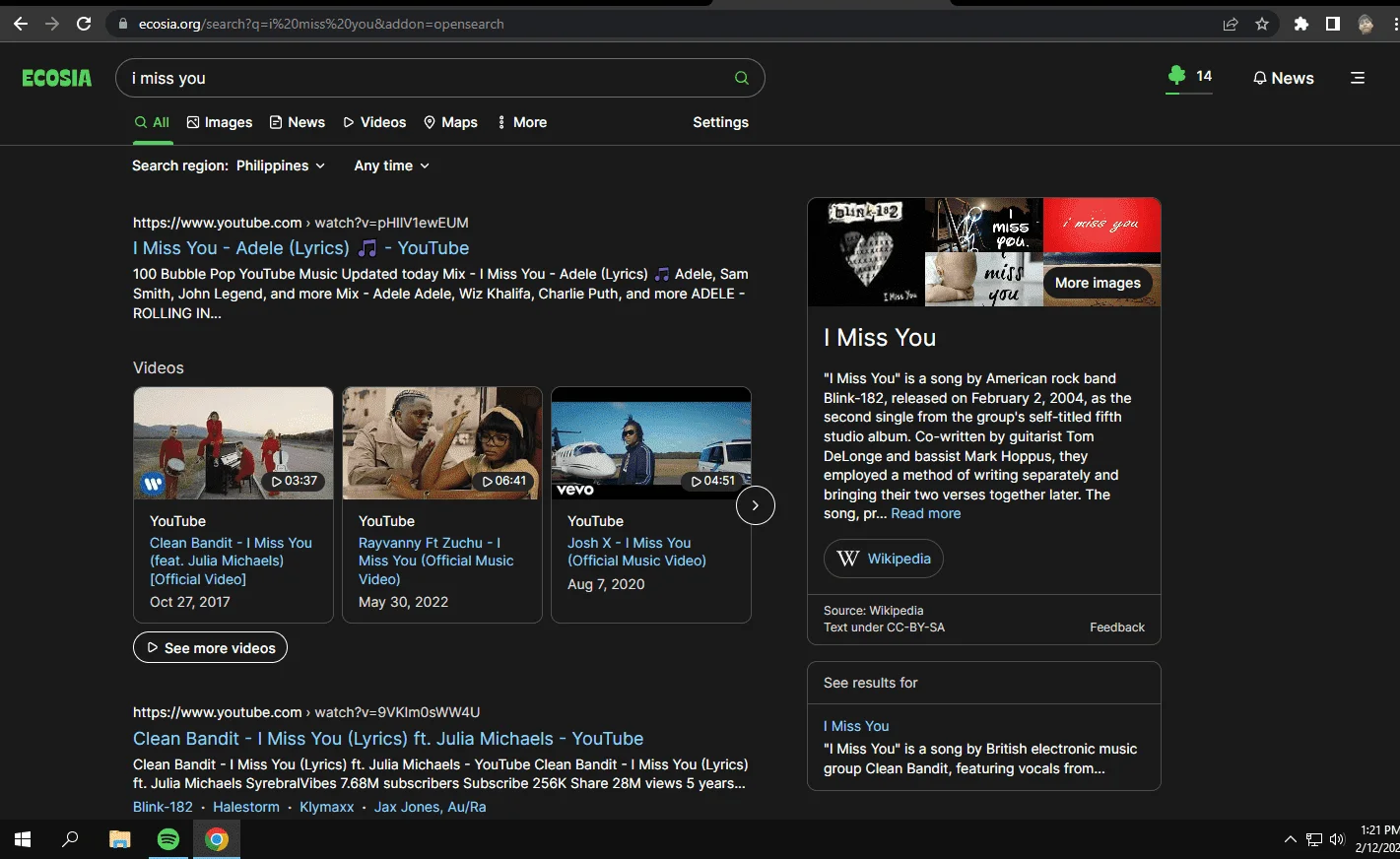
Task: Click the red 'i miss you' image thumbnail
Action: coord(1101,226)
